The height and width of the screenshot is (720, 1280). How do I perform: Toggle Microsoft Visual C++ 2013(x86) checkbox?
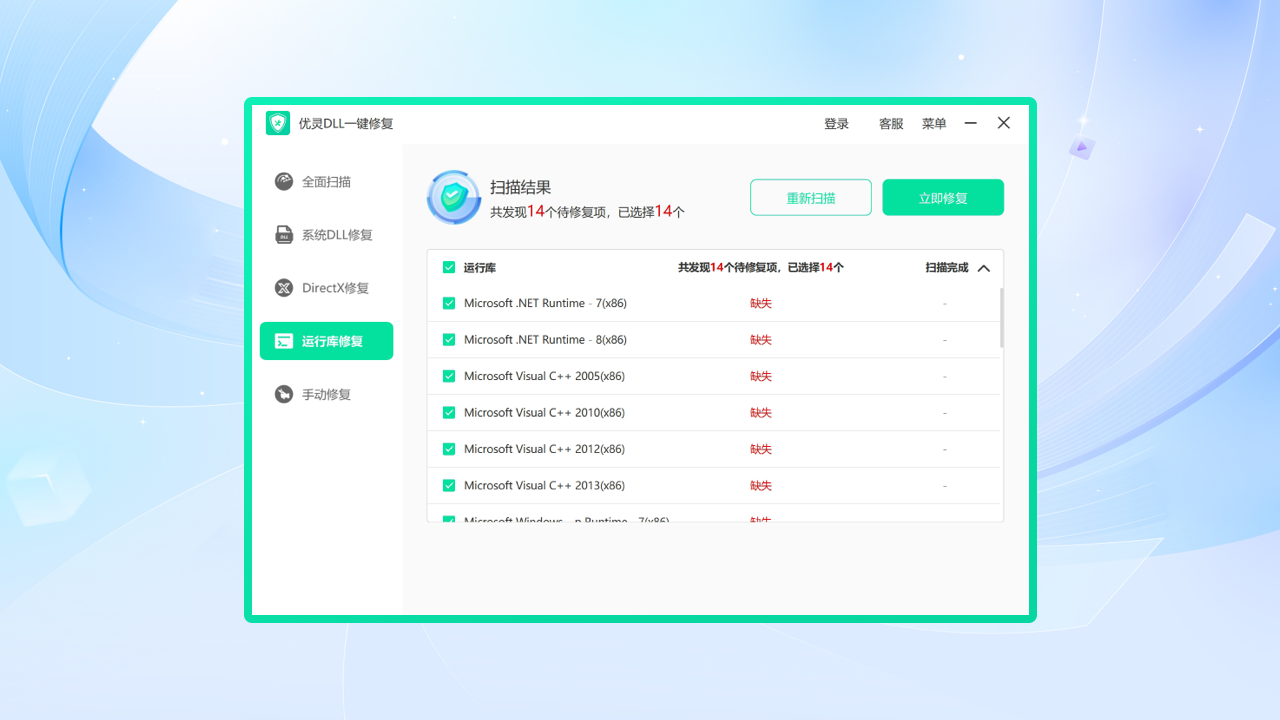pyautogui.click(x=449, y=485)
